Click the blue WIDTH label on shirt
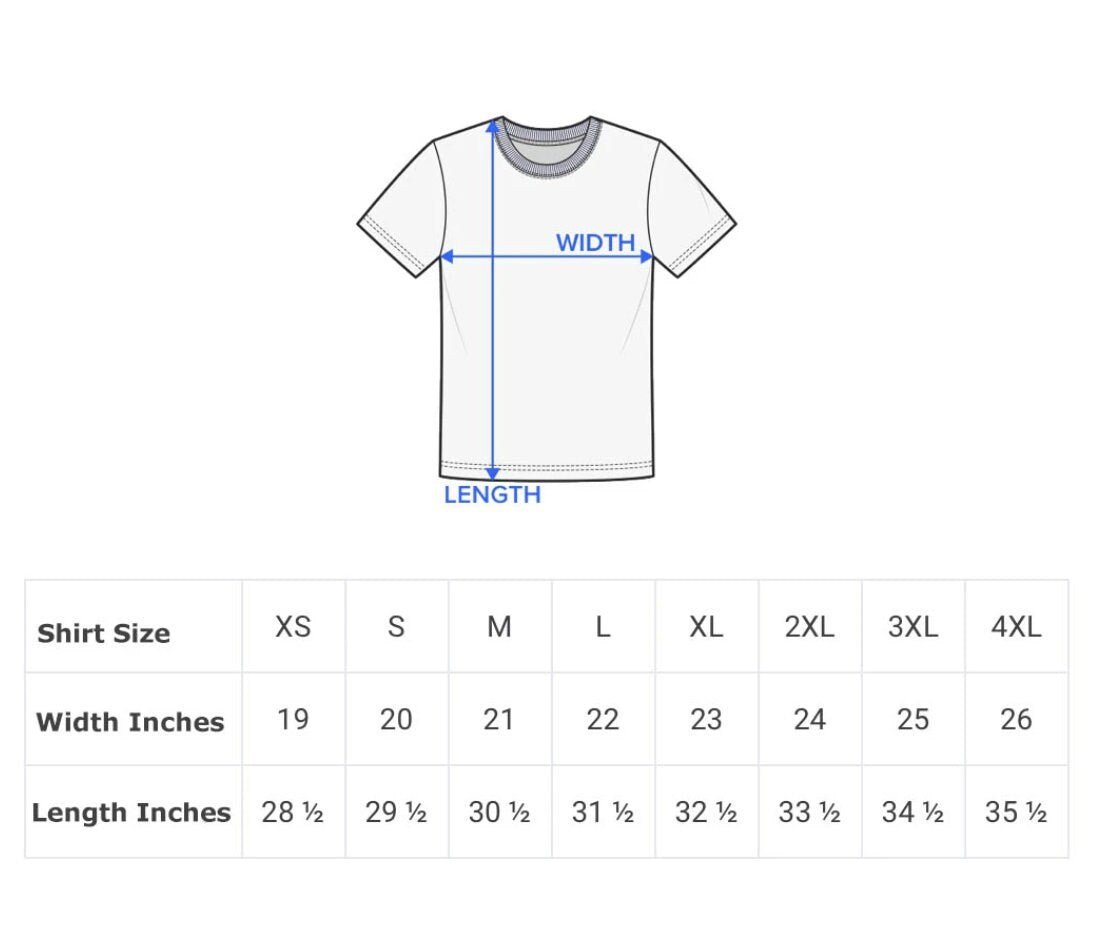This screenshot has height=938, width=1100. [595, 242]
